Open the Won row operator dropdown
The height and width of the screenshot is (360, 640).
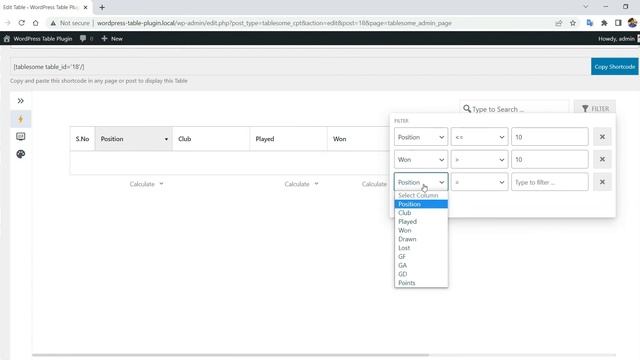pos(479,159)
